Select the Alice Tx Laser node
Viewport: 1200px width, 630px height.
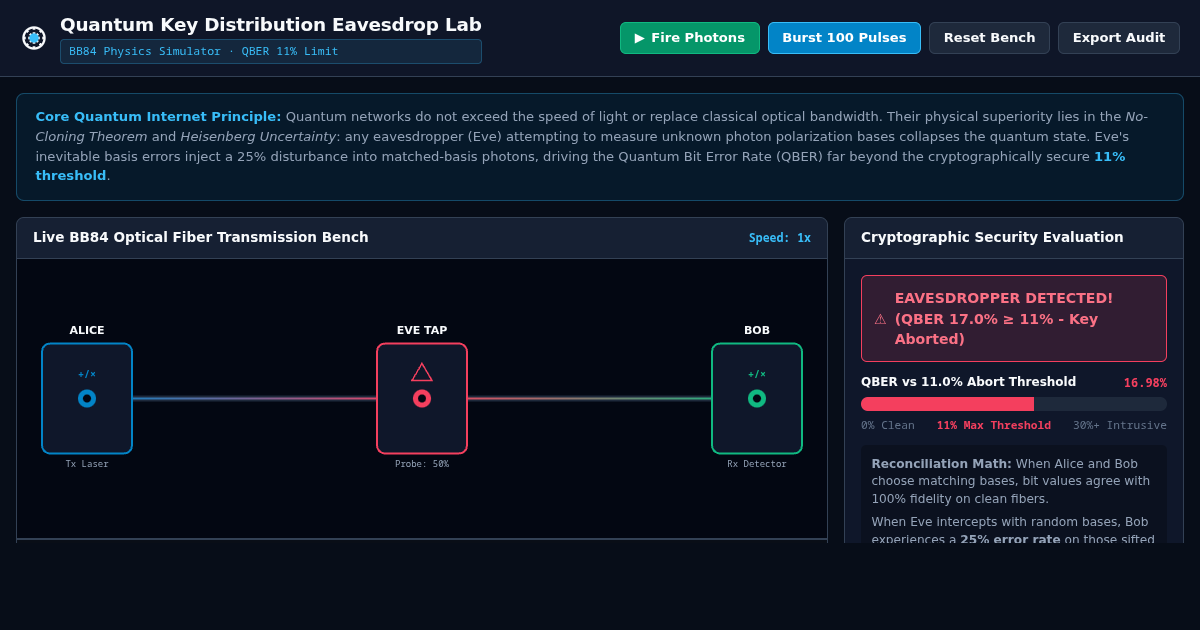click(87, 398)
